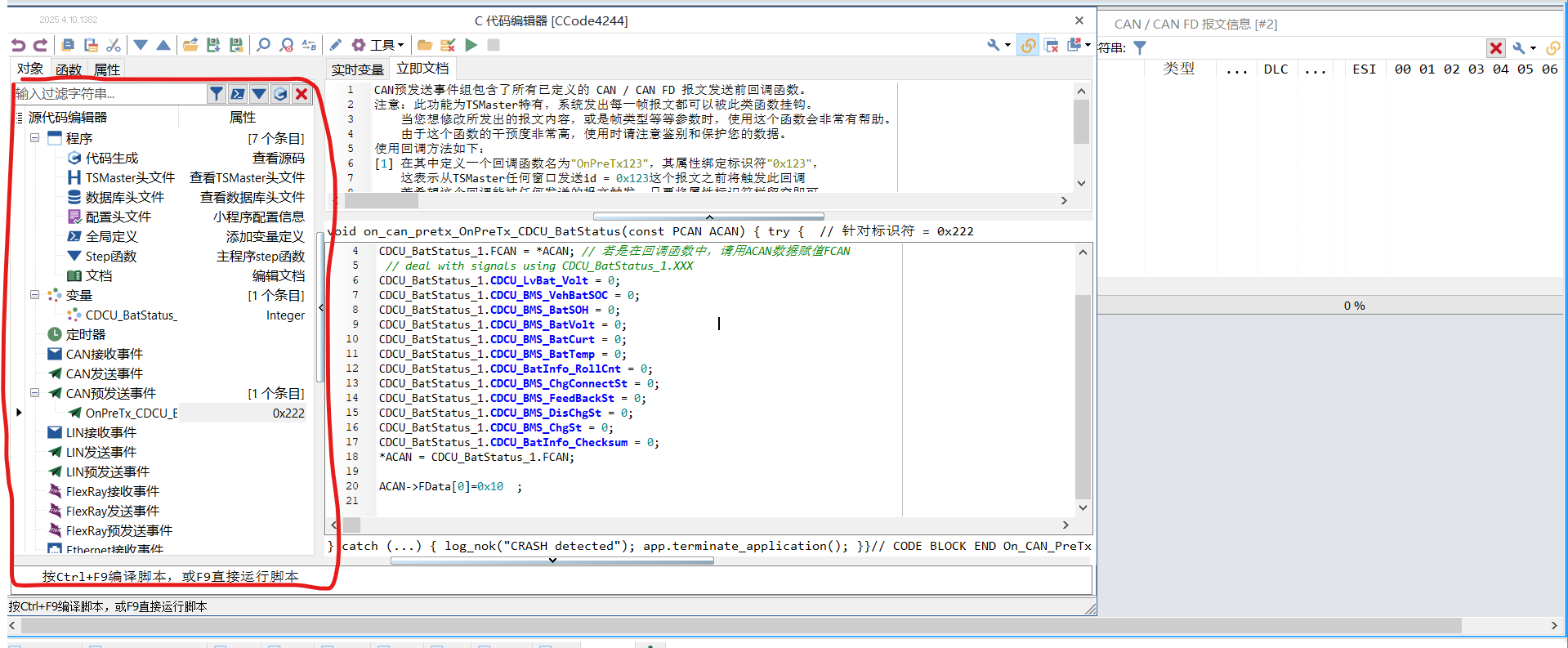Collapse the 变量 tree node
This screenshot has height=648, width=1568.
coord(35,295)
